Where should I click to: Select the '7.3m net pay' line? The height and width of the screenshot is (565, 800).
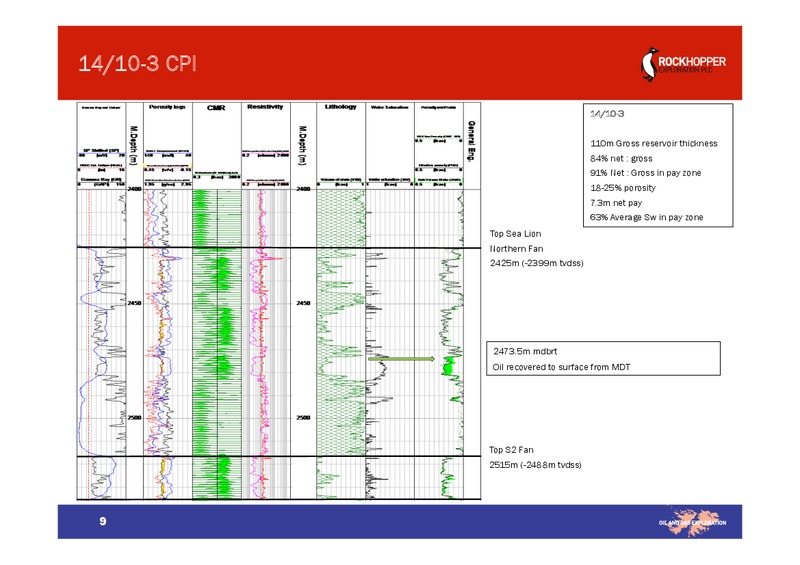pos(616,203)
